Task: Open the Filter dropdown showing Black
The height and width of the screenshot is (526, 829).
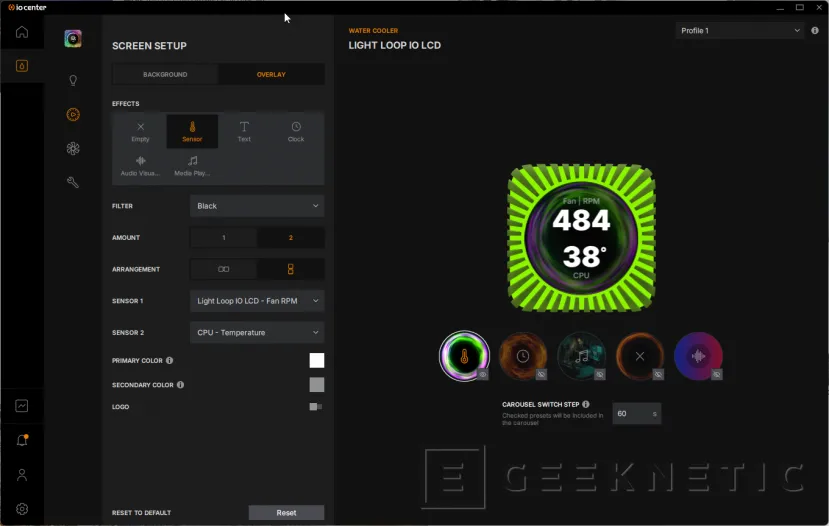Action: (x=257, y=206)
